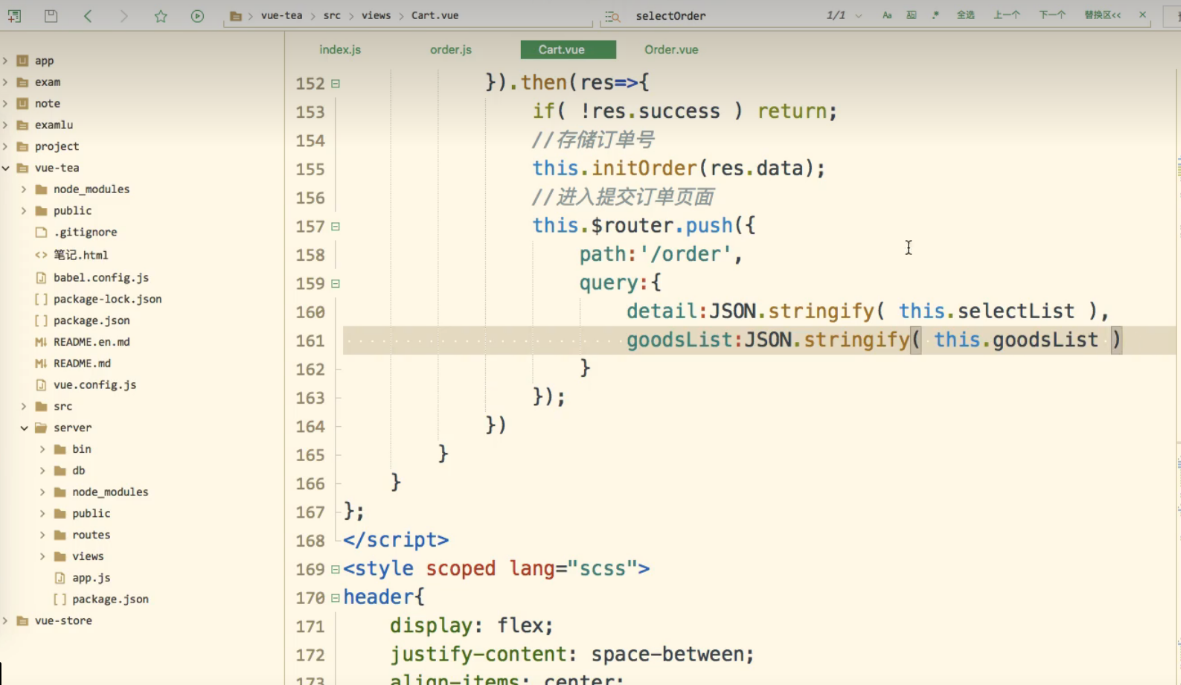Open babel.config.js in the tree
The image size is (1181, 685).
tap(101, 277)
